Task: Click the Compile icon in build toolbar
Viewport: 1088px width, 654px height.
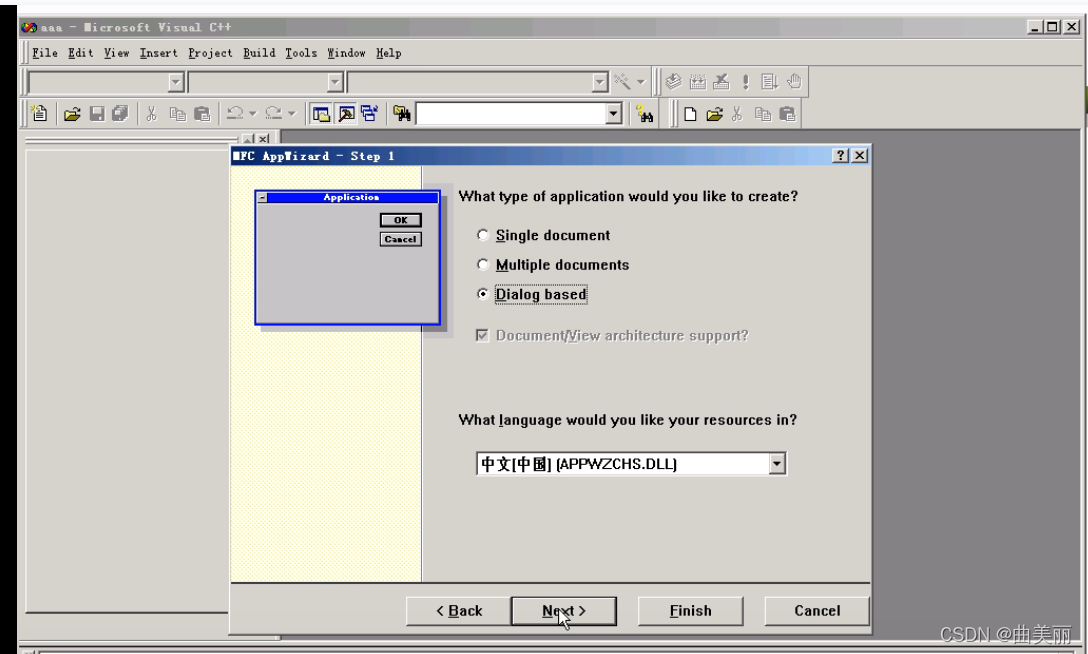Action: [x=673, y=82]
